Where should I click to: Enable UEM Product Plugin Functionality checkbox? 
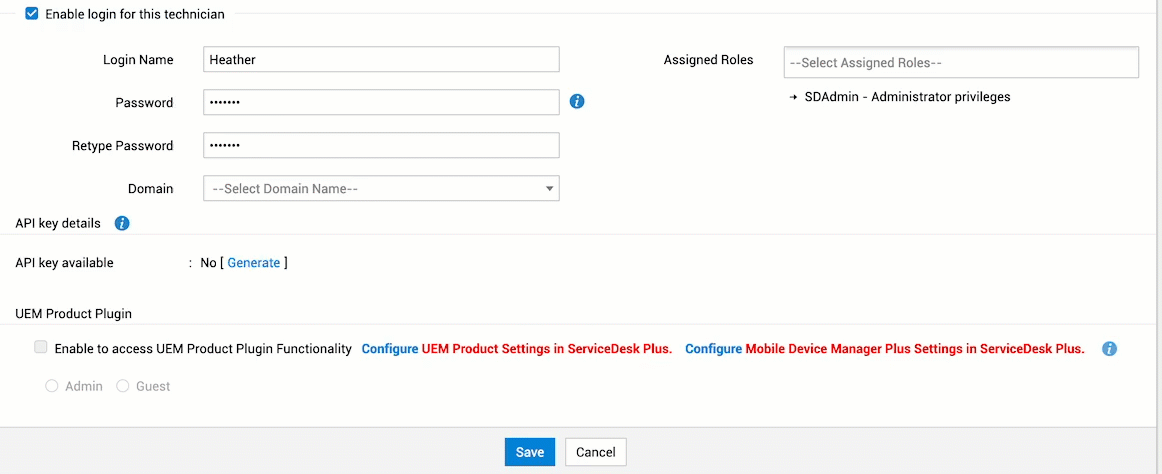[x=41, y=348]
